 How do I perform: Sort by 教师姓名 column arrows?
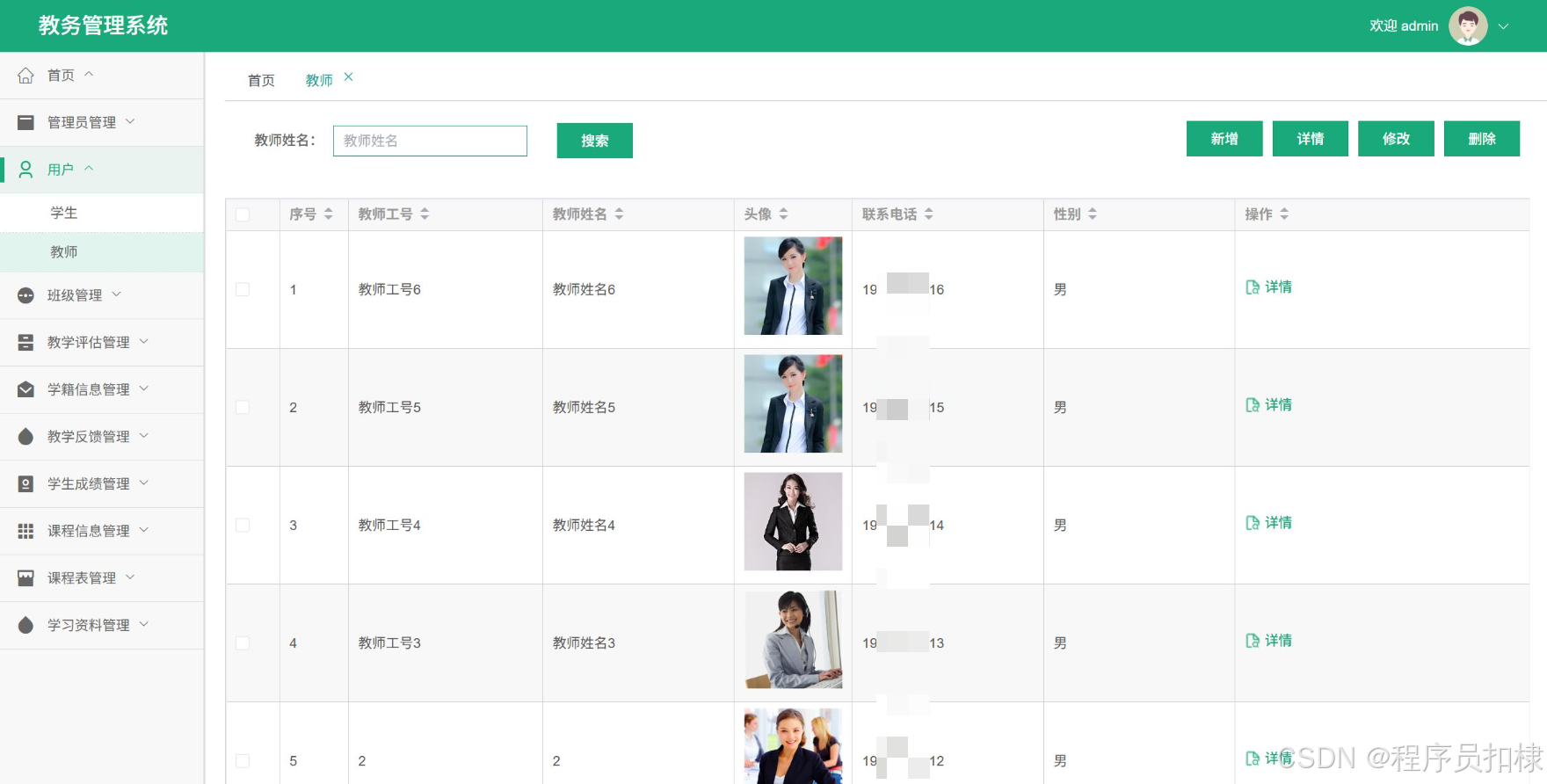(x=619, y=214)
